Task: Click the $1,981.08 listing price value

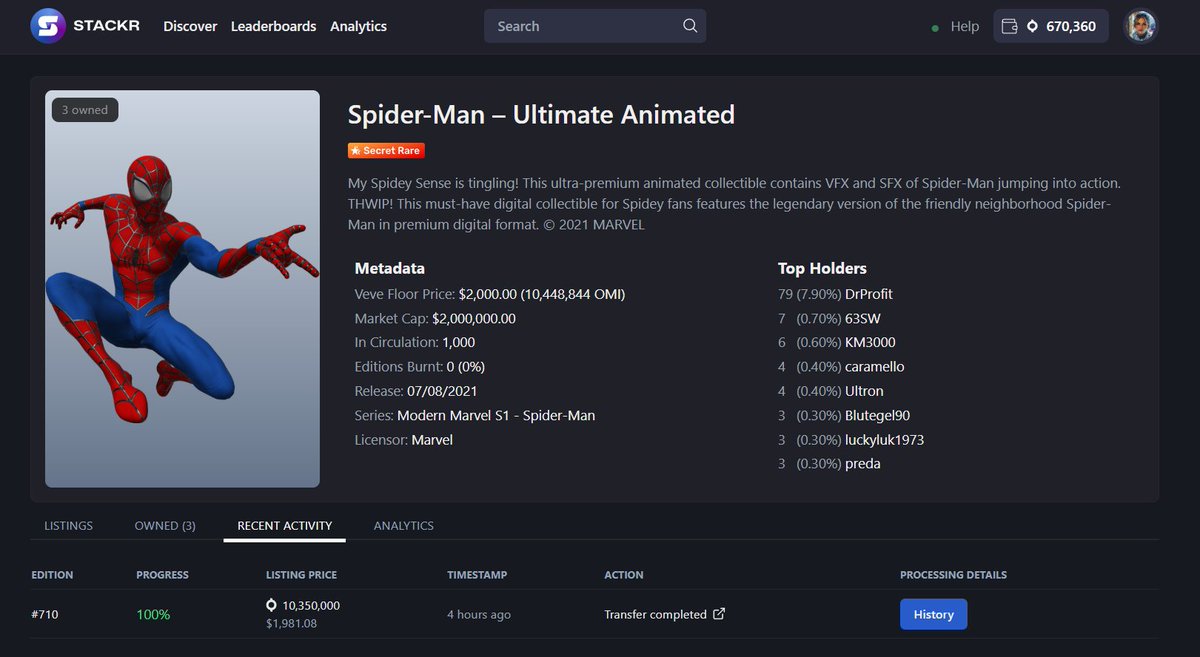Action: tap(291, 623)
